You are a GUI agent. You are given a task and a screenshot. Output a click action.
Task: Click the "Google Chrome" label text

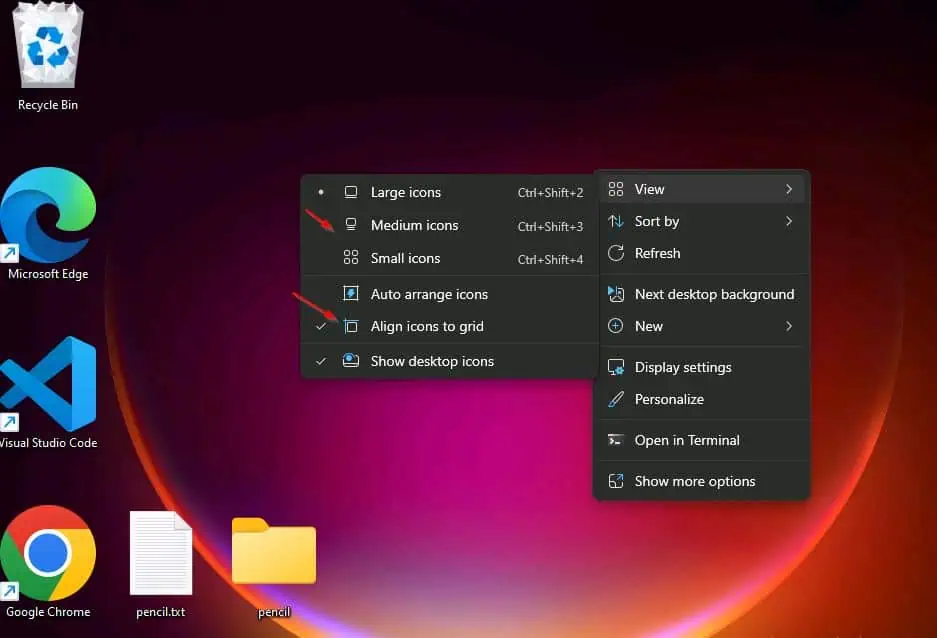point(48,612)
